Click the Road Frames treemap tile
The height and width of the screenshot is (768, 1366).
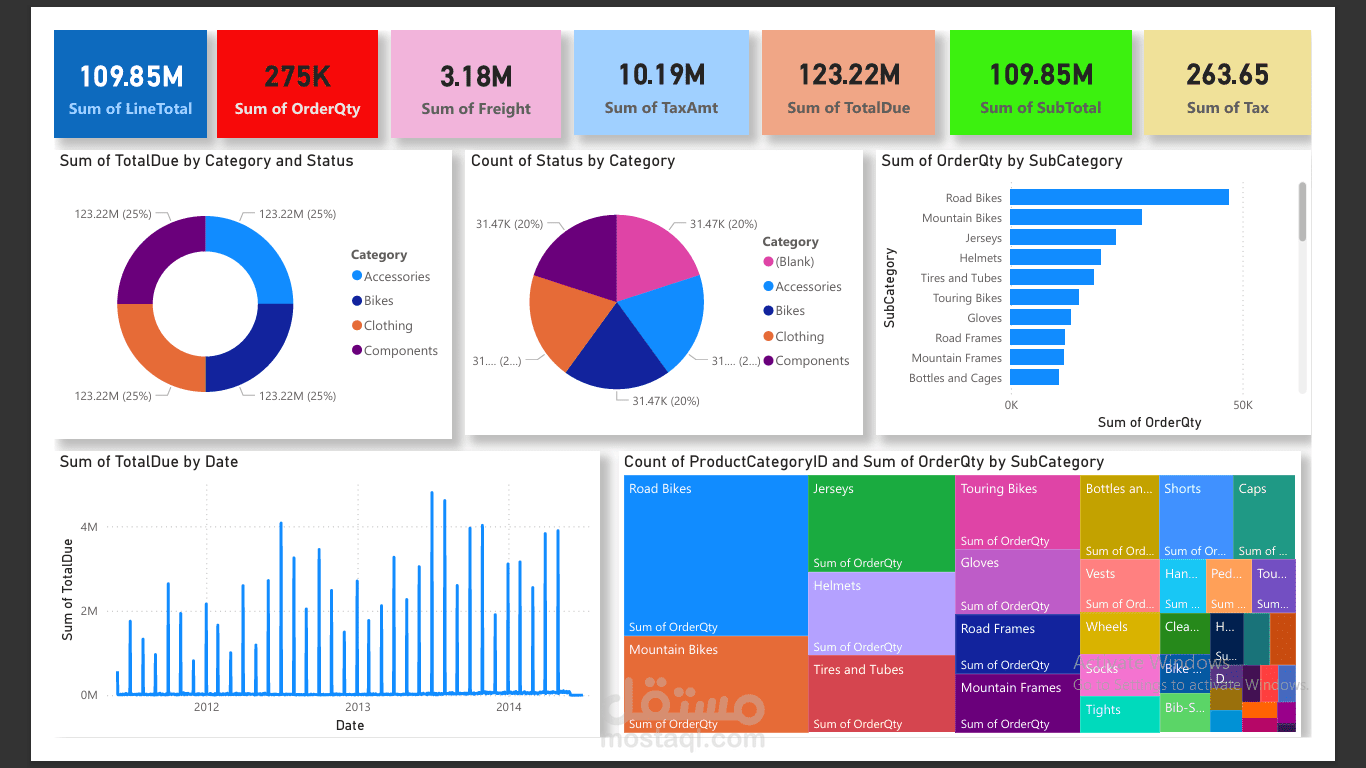[x=1017, y=644]
